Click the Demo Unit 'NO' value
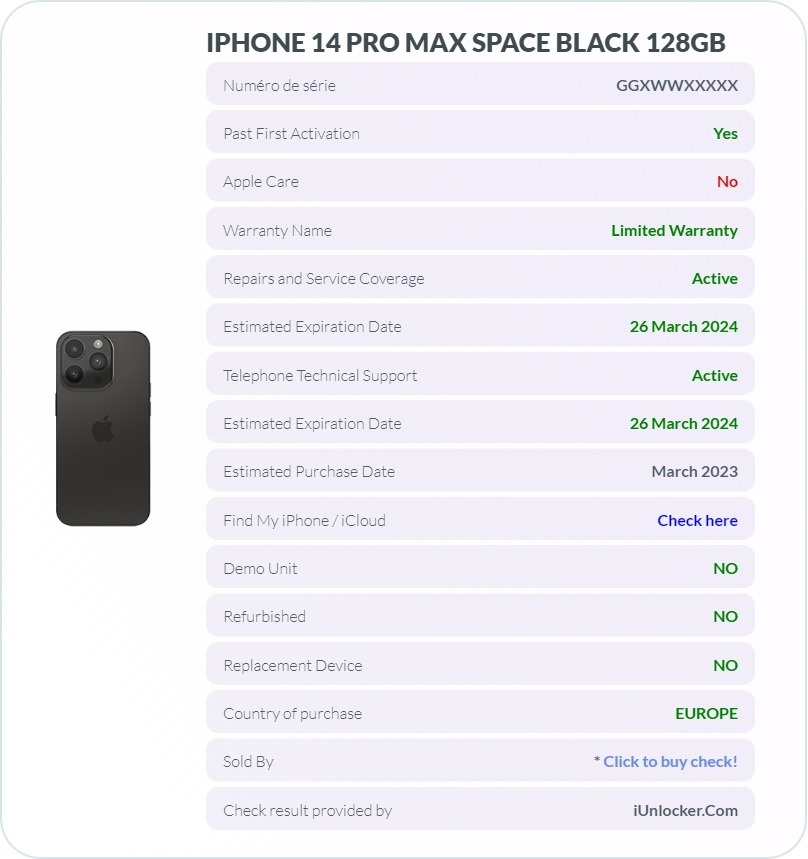 (725, 569)
